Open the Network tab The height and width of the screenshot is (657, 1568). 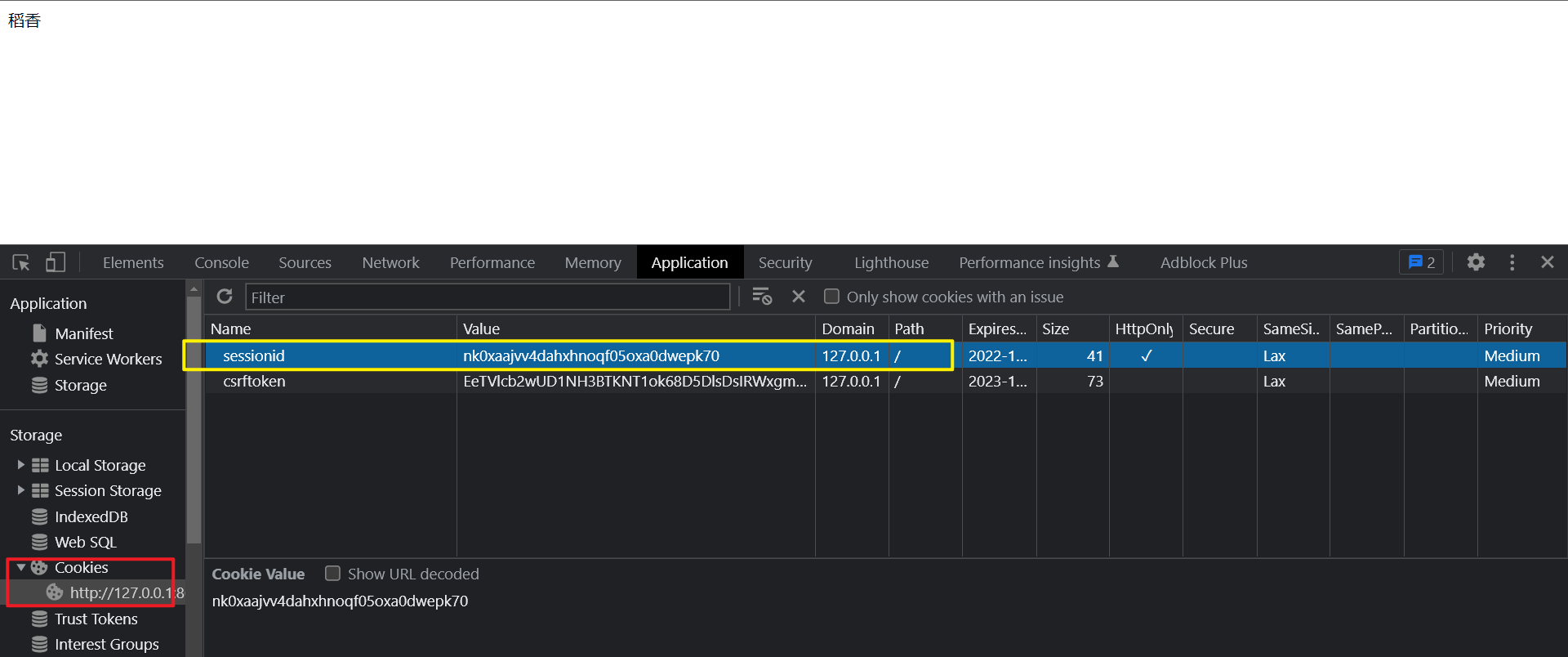click(390, 262)
